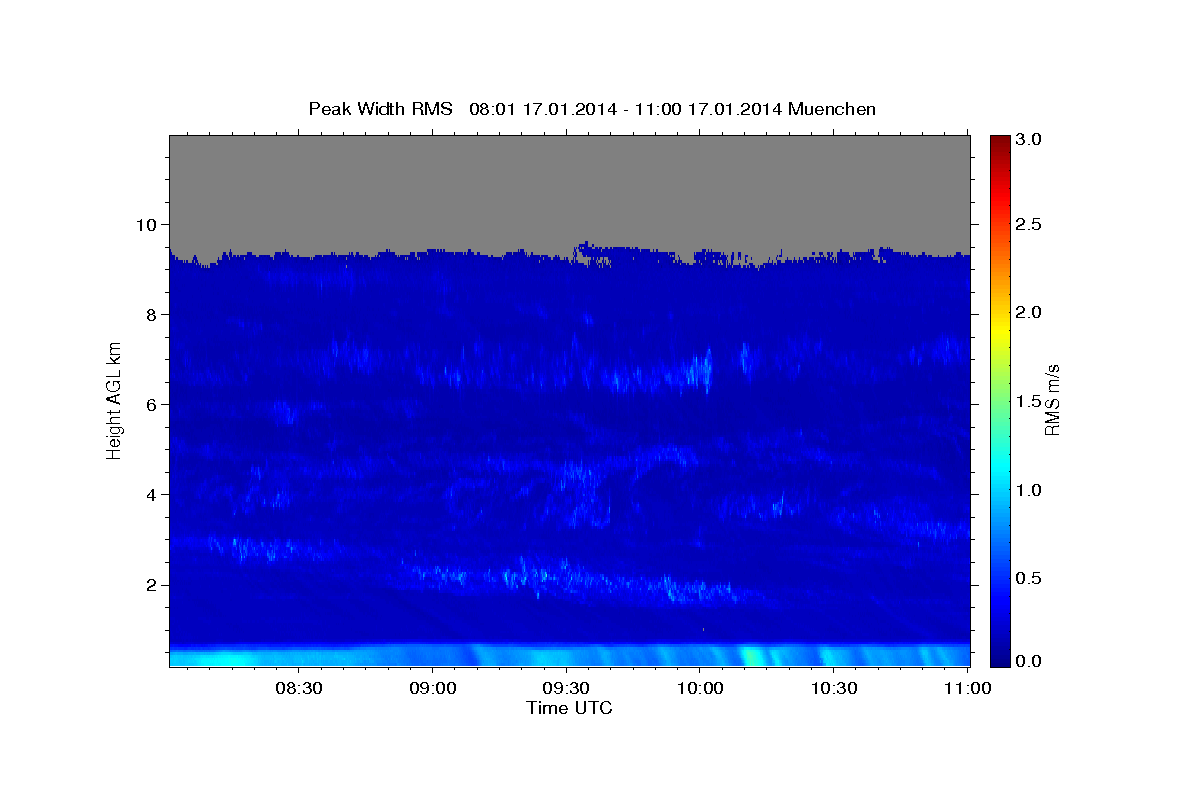This screenshot has height=800, width=1200.
Task: Click the colorbar value 1.5
Action: pyautogui.click(x=1030, y=401)
